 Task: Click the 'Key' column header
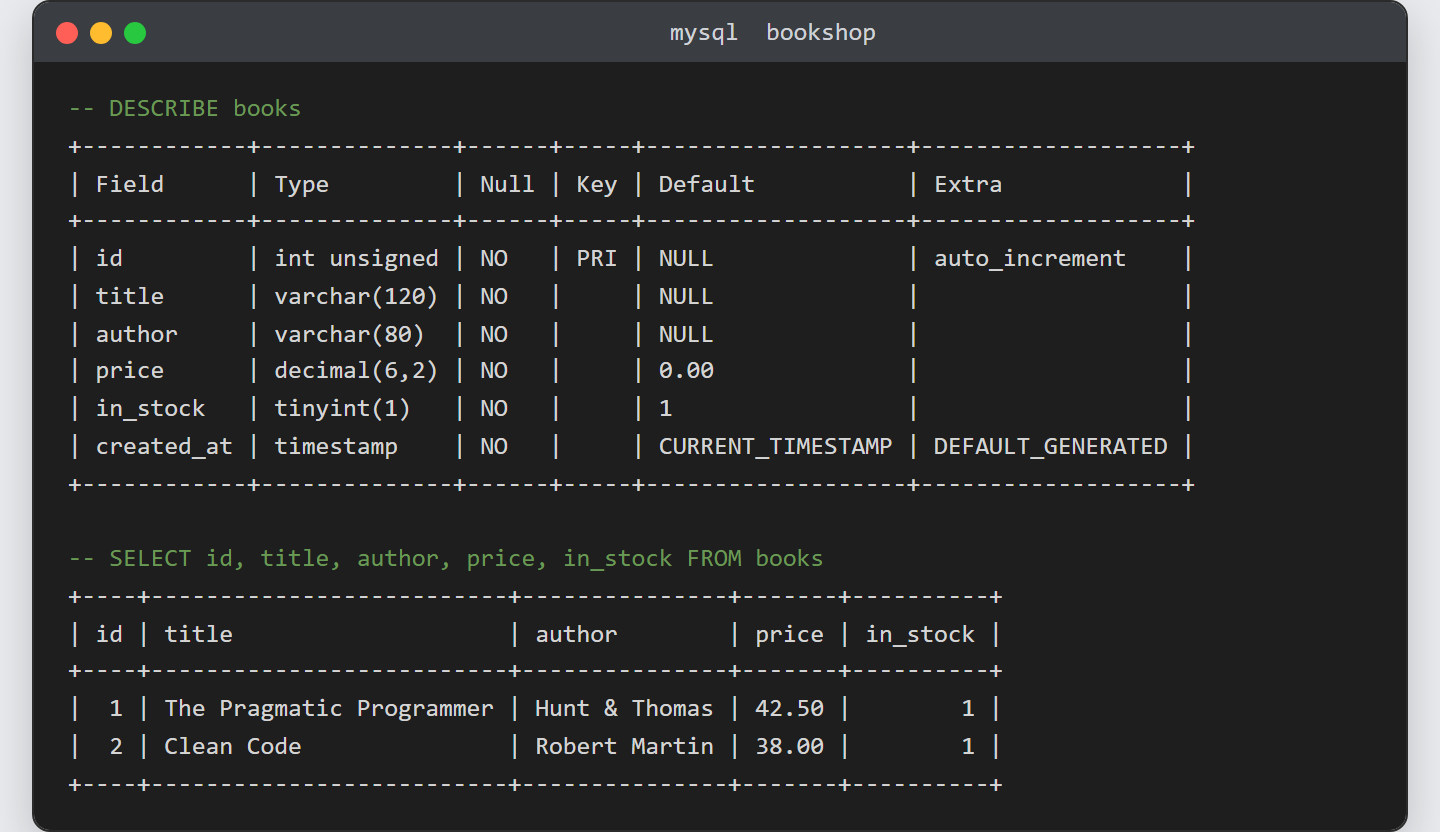coord(597,184)
